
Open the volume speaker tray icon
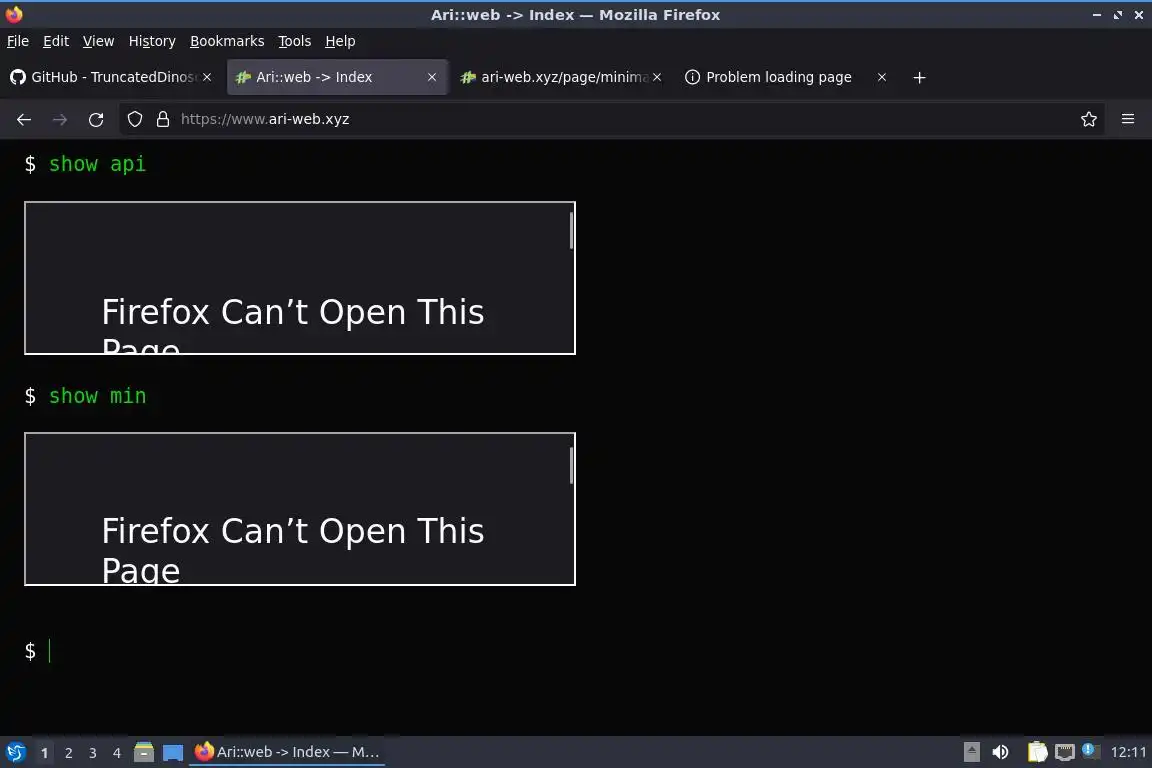(1000, 752)
